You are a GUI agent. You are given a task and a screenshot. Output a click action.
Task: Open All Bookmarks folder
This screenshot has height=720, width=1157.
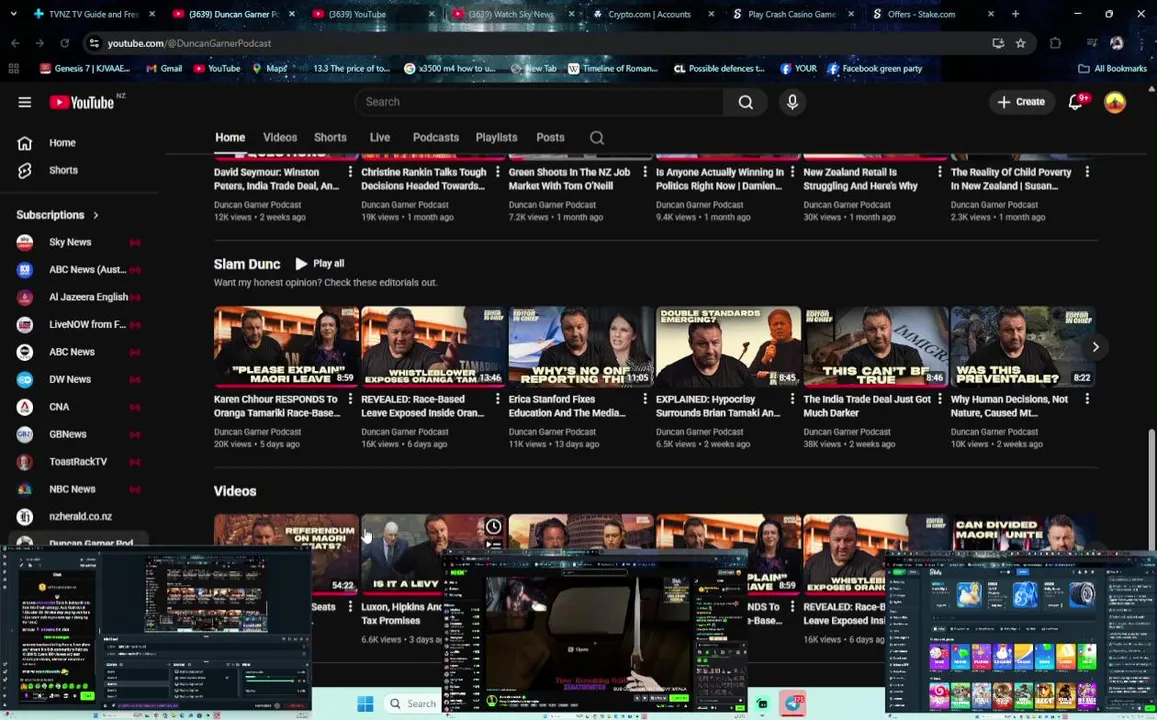(x=1112, y=69)
